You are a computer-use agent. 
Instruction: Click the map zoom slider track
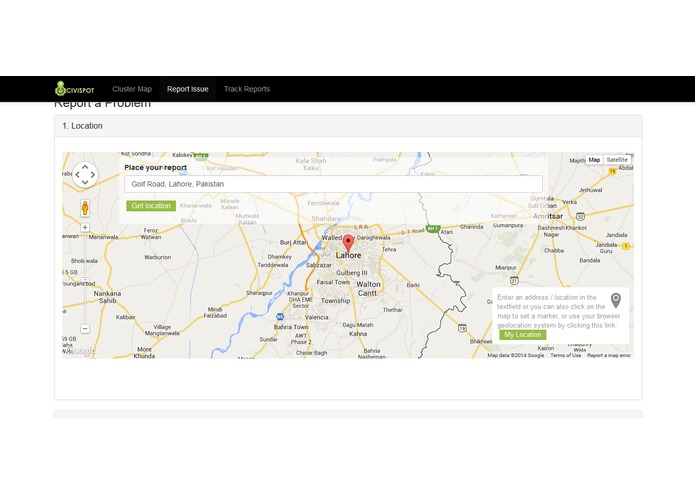point(85,278)
